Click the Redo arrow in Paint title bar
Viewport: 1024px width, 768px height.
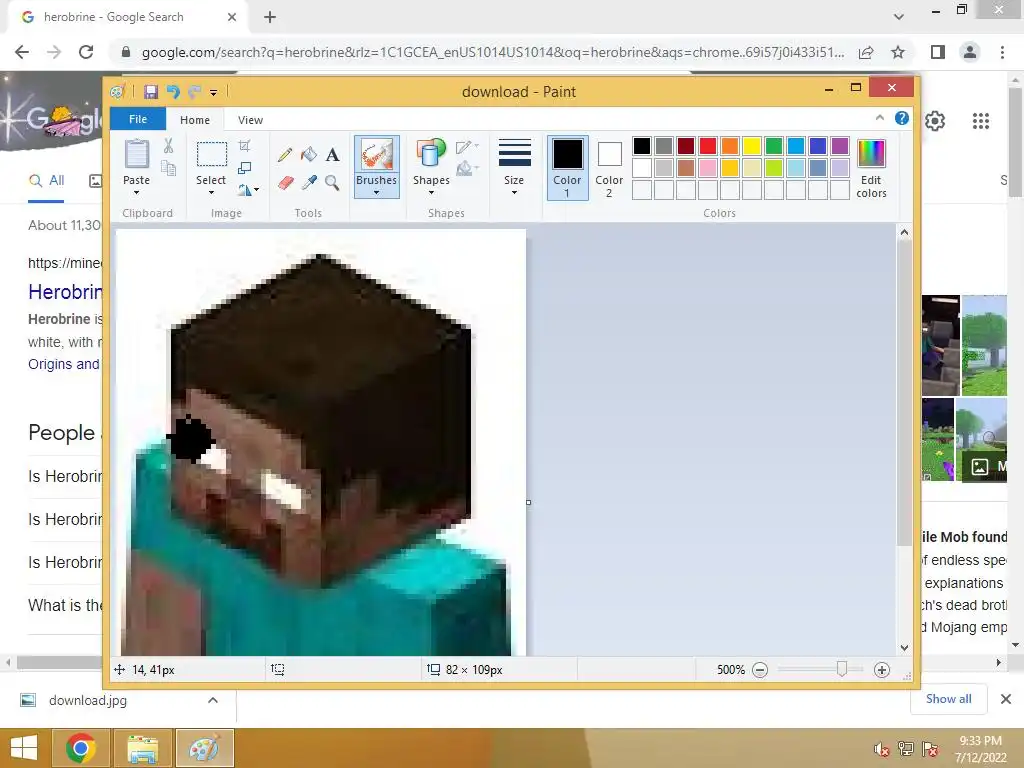[x=195, y=92]
